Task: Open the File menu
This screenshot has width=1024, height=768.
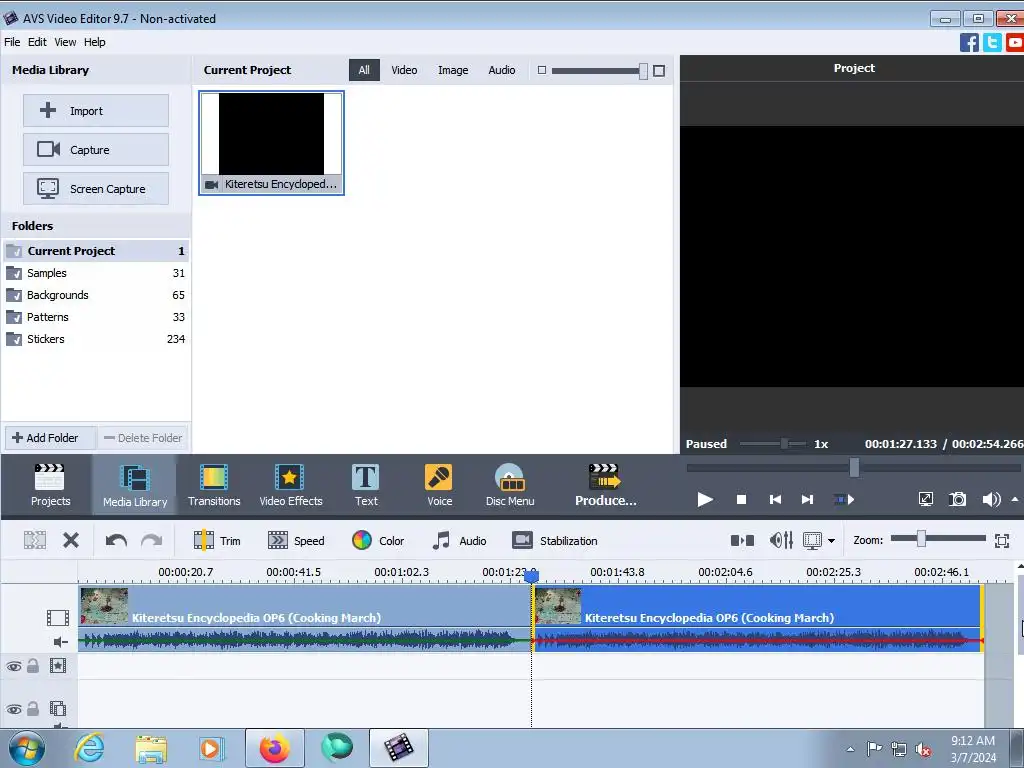Action: (12, 42)
